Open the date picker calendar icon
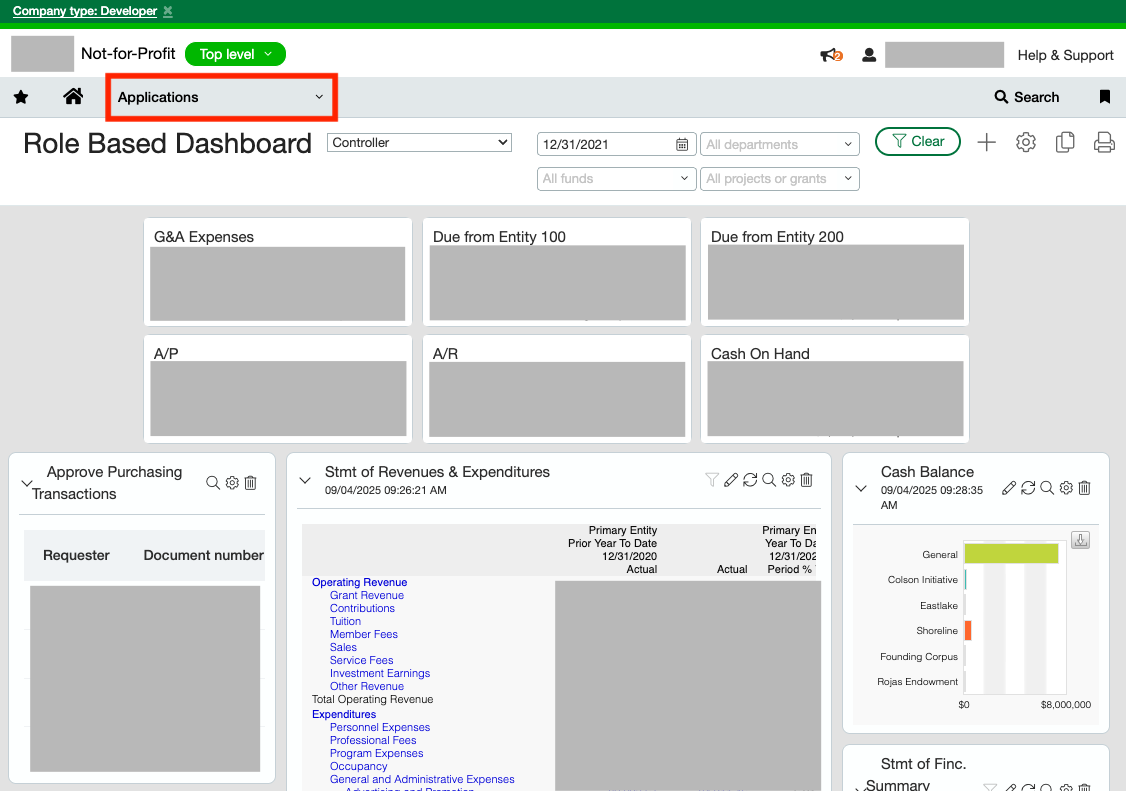1126x791 pixels. tap(681, 144)
